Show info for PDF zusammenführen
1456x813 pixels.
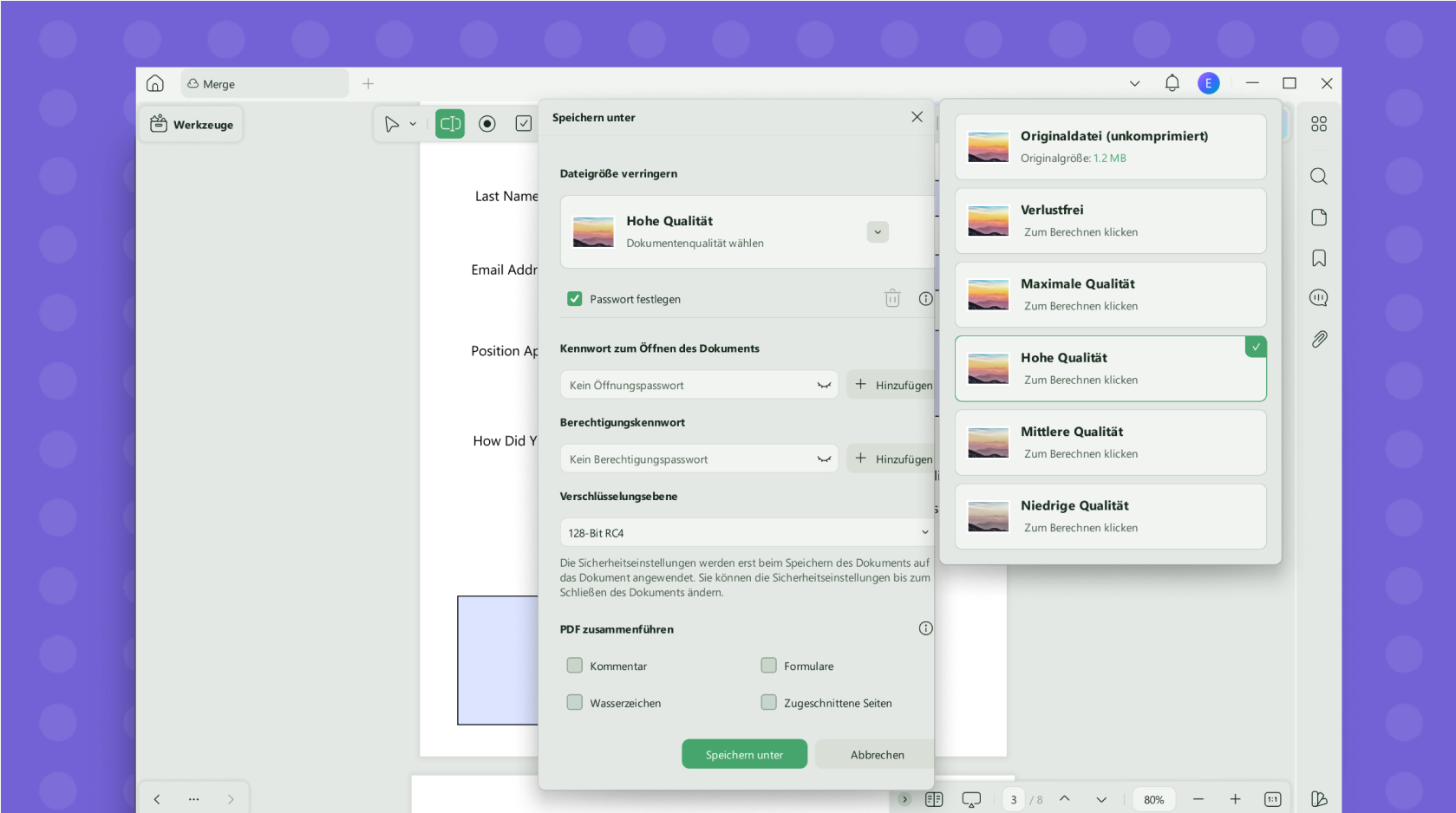point(925,628)
